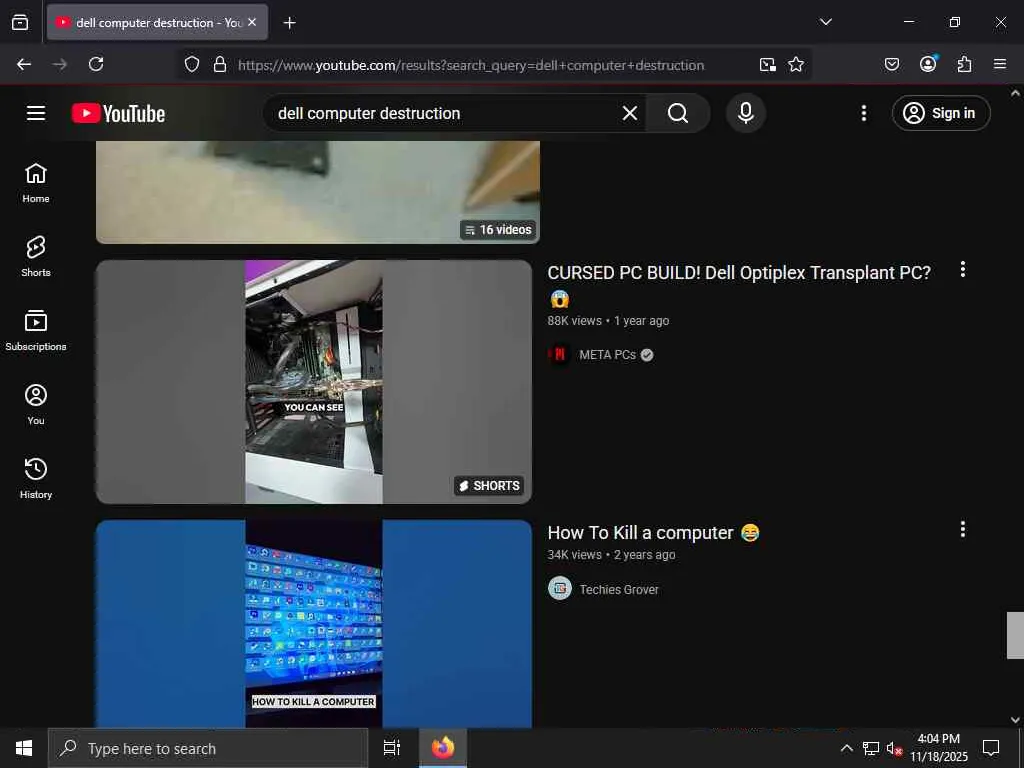Open History in the sidebar

[36, 478]
